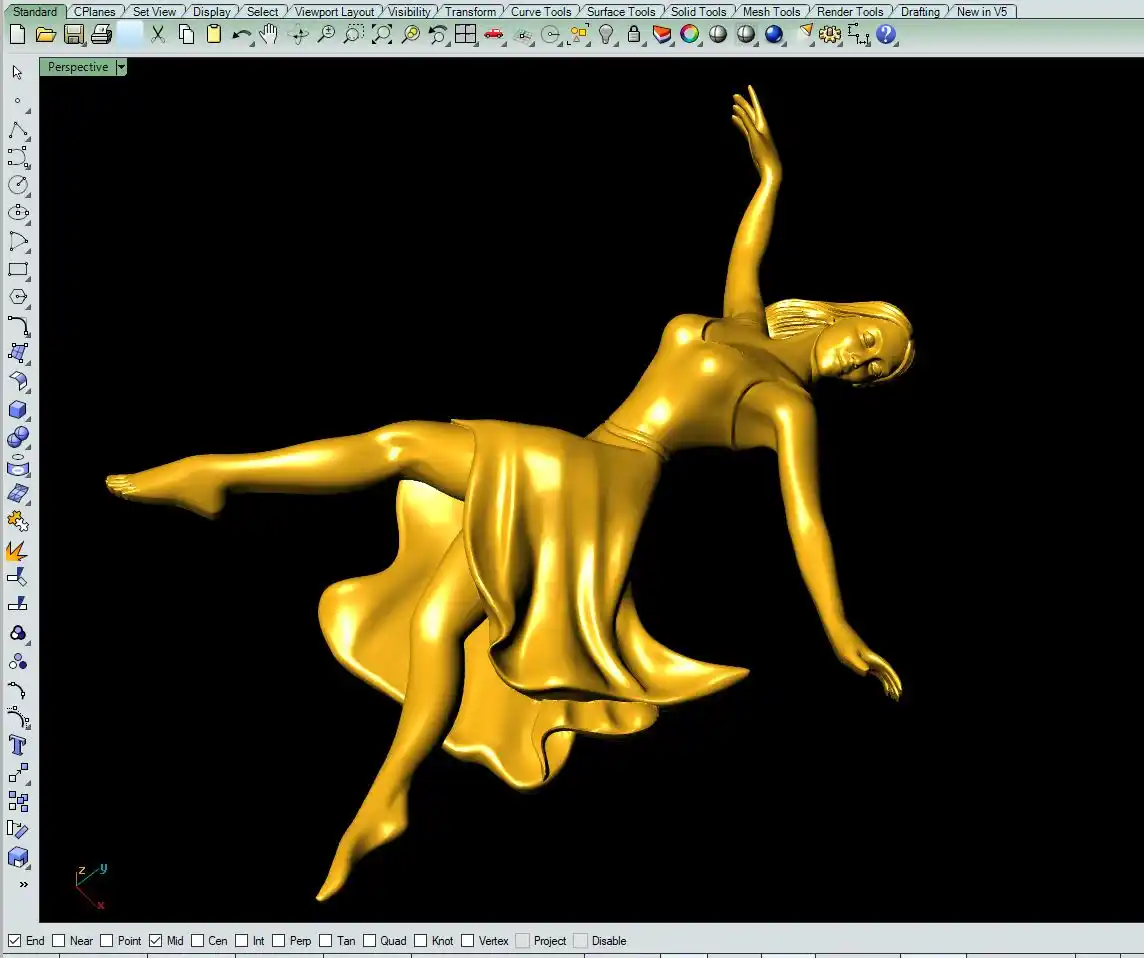The height and width of the screenshot is (958, 1144).
Task: Click the color wheel icon
Action: tap(690, 35)
